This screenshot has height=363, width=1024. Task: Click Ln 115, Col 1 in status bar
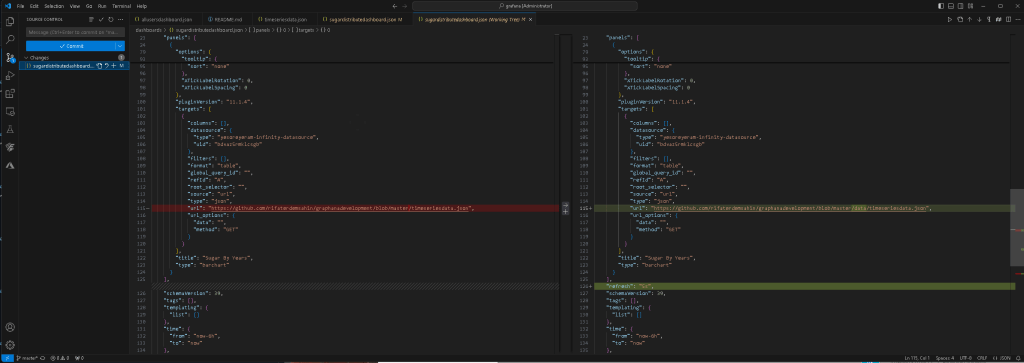tap(916, 358)
